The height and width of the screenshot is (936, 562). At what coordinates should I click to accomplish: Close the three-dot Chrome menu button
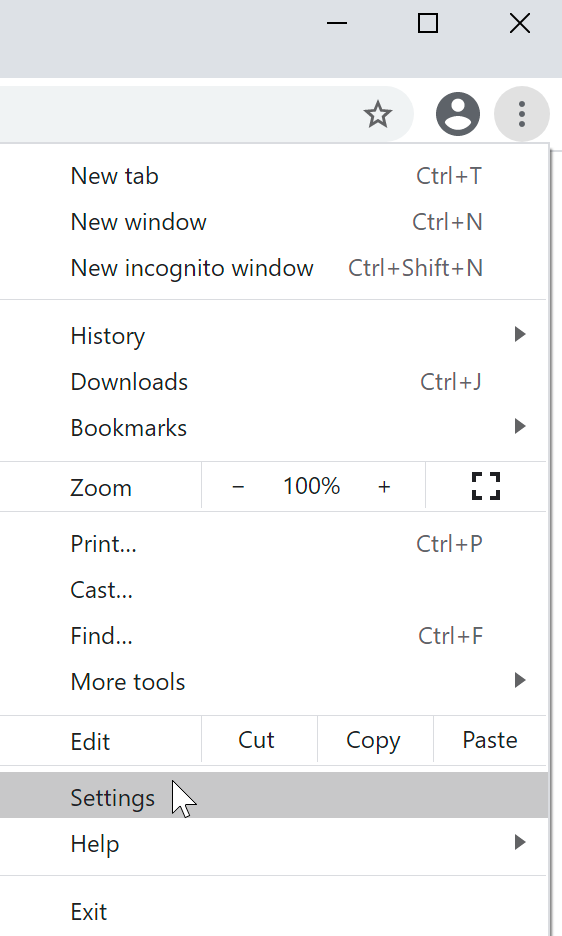pyautogui.click(x=522, y=114)
